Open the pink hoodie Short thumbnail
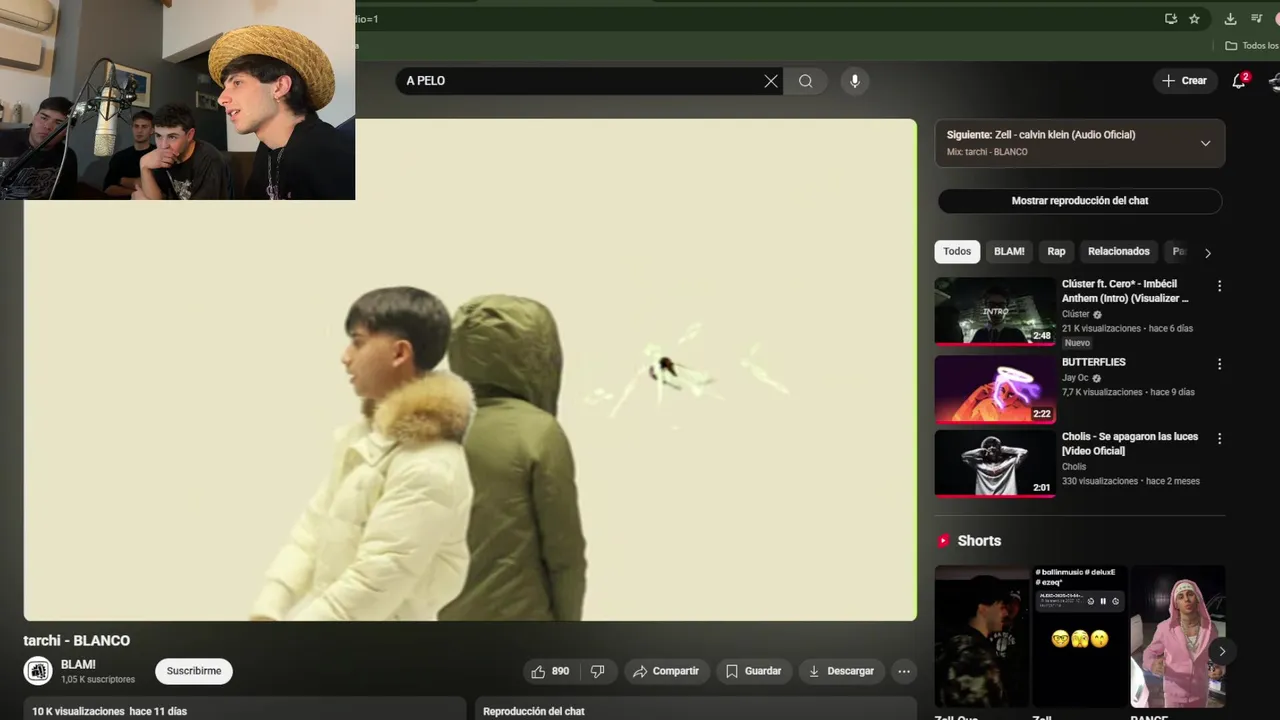1280x720 pixels. tap(1178, 636)
